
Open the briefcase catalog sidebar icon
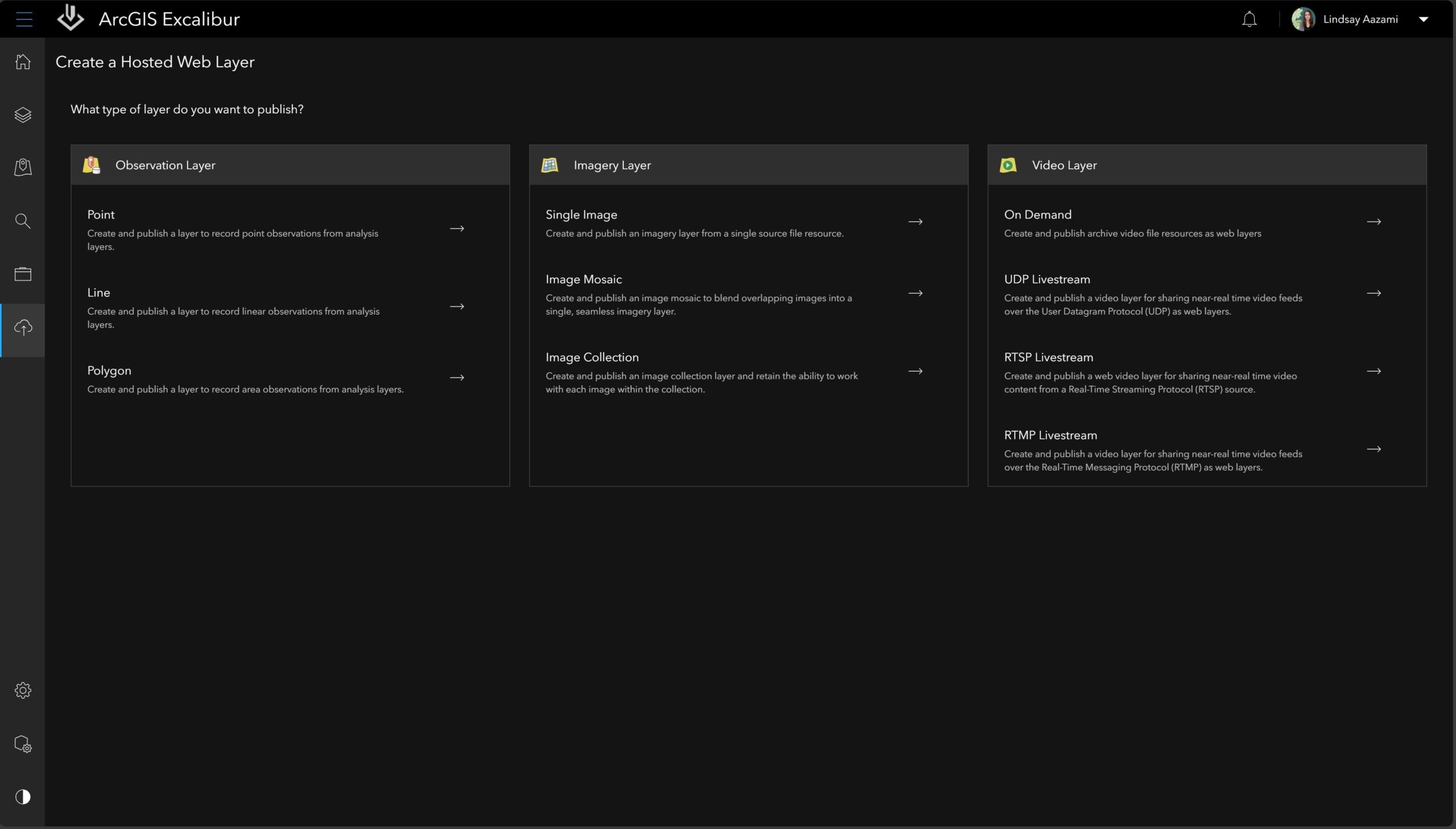coord(23,274)
